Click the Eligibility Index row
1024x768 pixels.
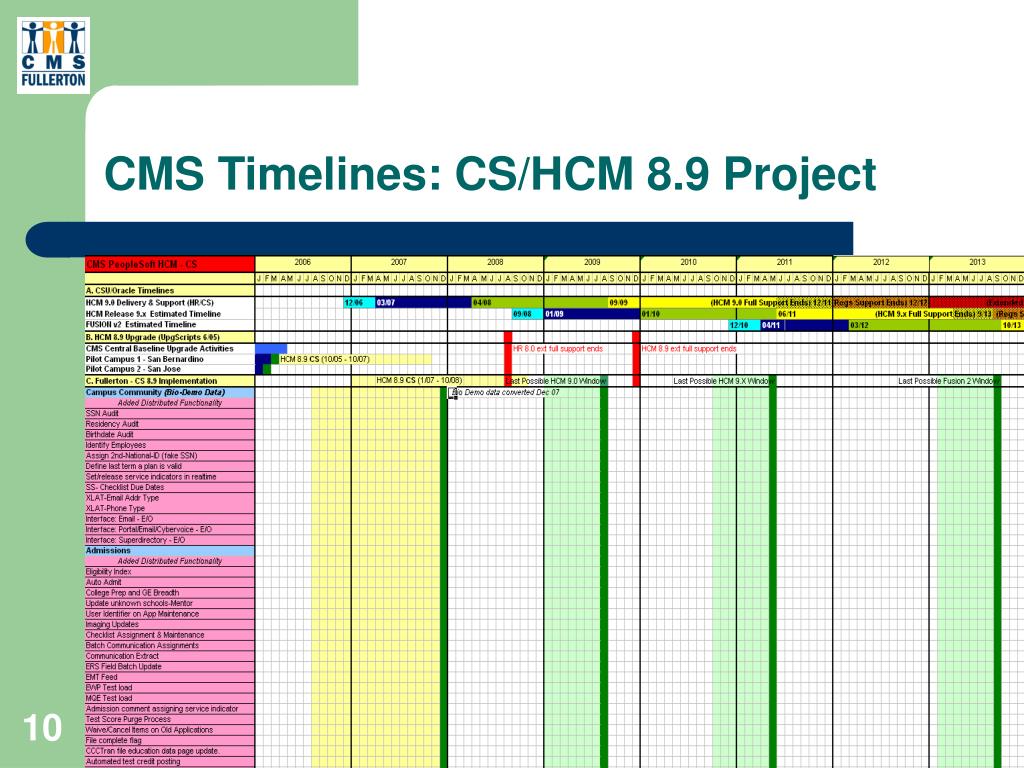click(x=170, y=571)
